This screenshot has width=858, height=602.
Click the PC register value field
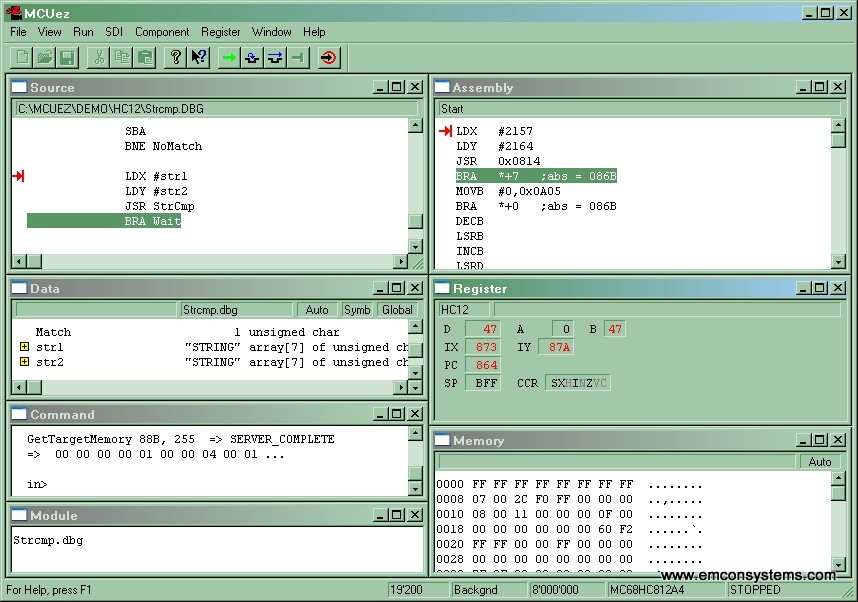click(483, 365)
